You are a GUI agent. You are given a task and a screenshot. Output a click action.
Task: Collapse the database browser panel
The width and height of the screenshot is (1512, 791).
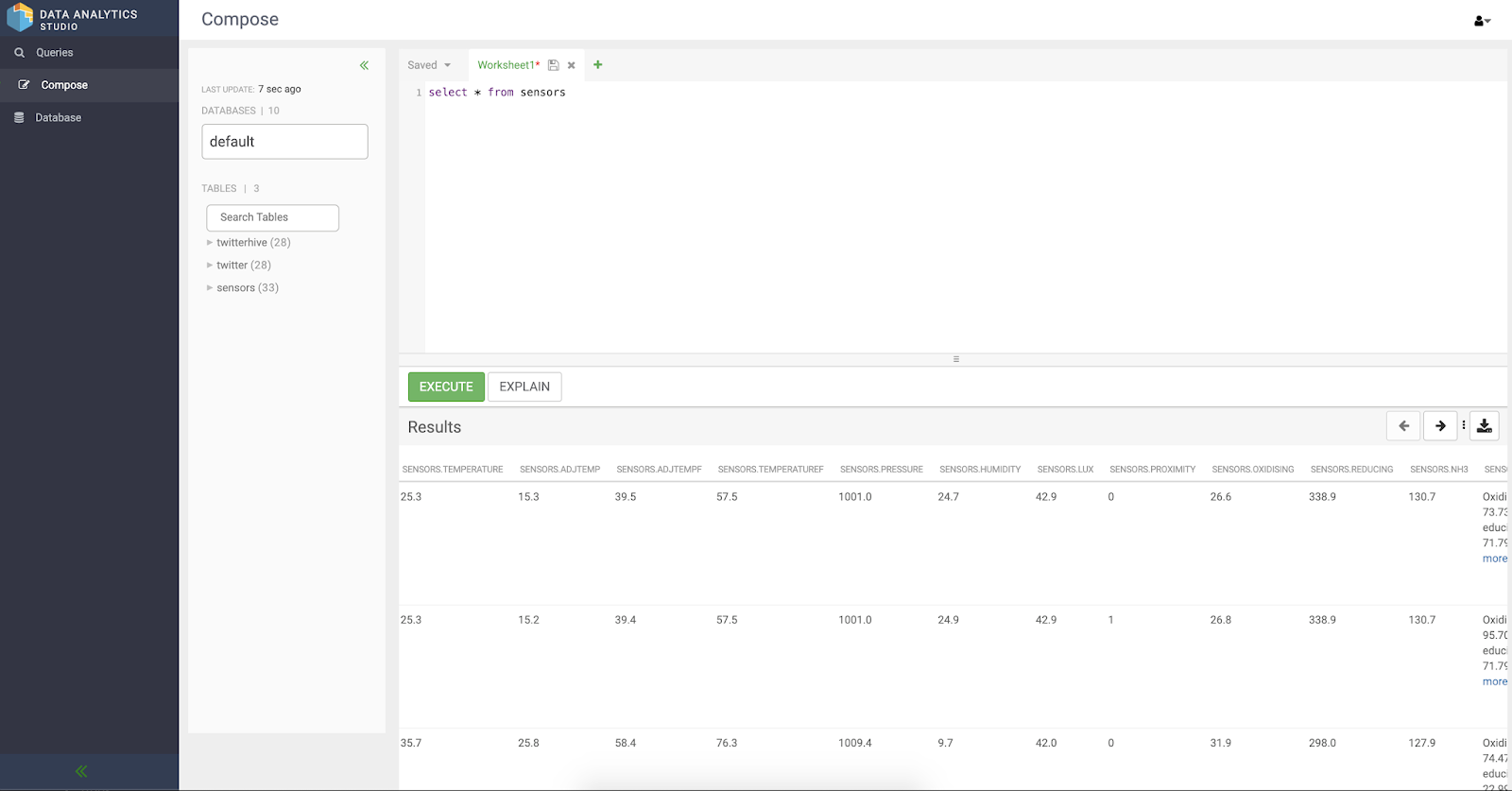(364, 65)
